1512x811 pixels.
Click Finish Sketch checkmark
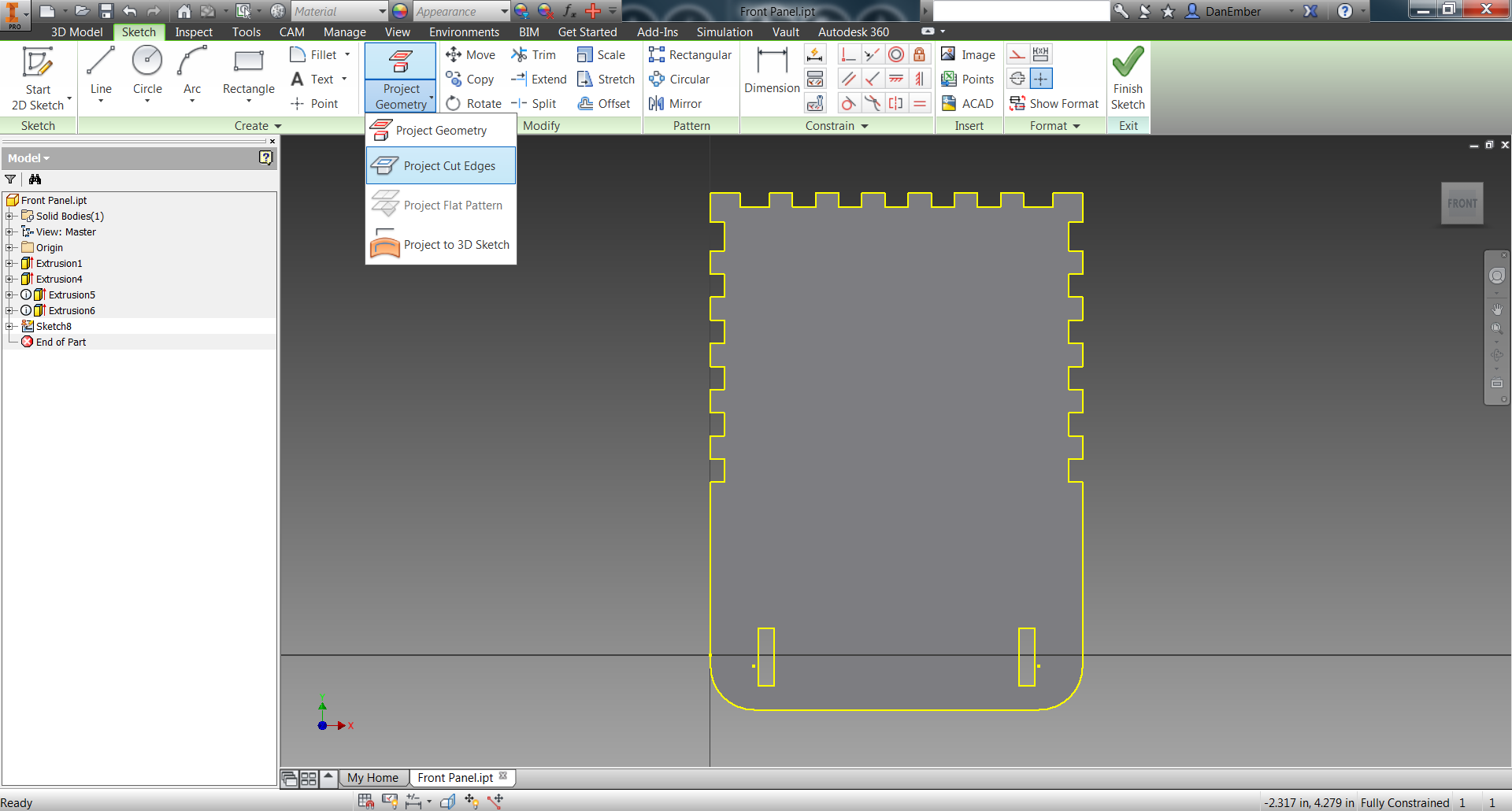tap(1128, 61)
